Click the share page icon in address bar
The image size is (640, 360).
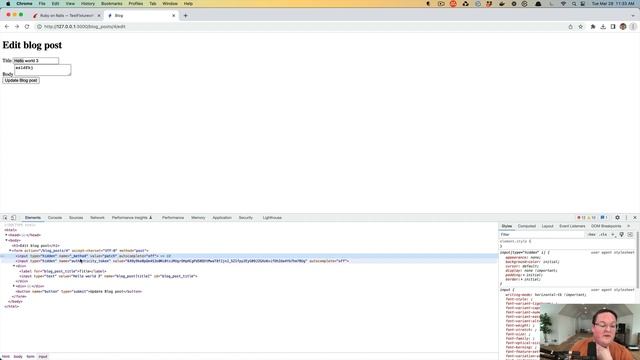point(570,27)
